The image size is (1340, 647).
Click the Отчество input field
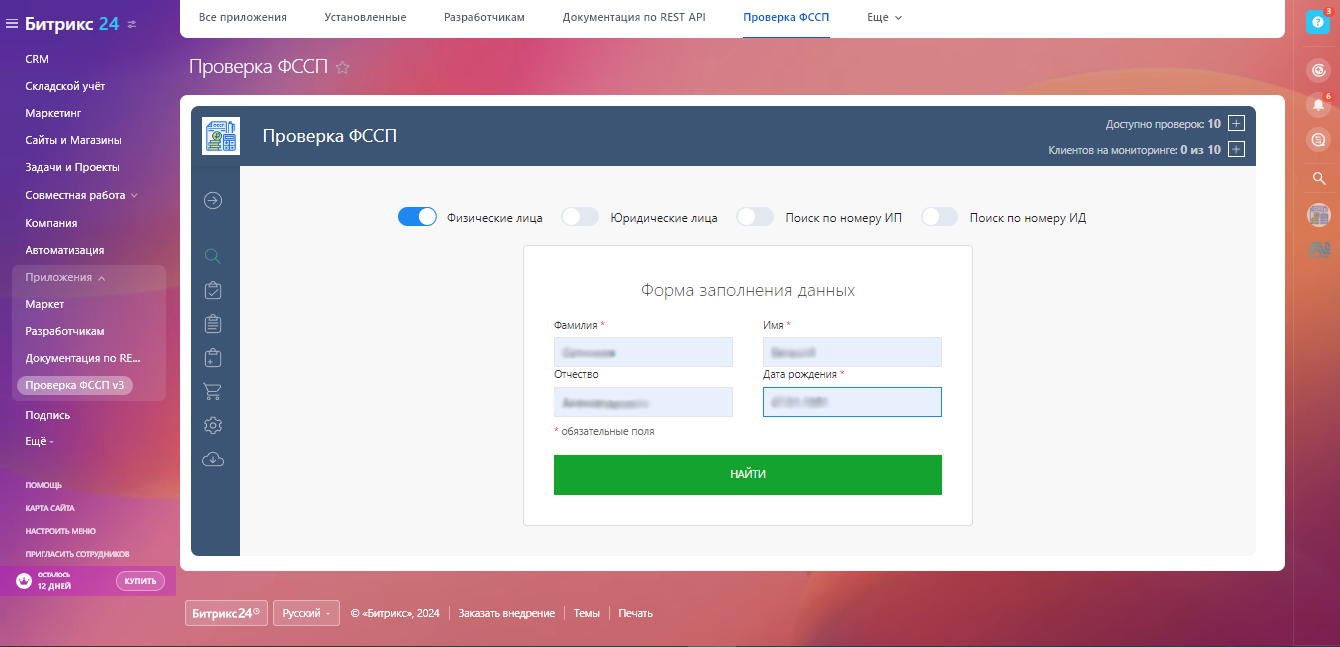(x=643, y=402)
